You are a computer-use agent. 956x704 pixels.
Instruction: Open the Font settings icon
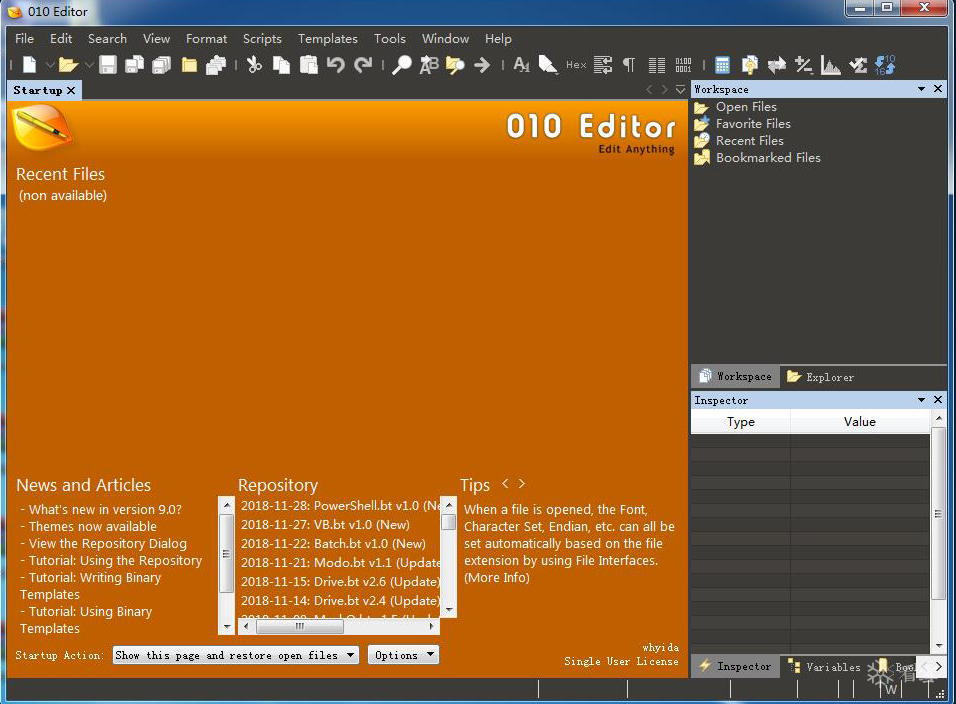click(521, 65)
